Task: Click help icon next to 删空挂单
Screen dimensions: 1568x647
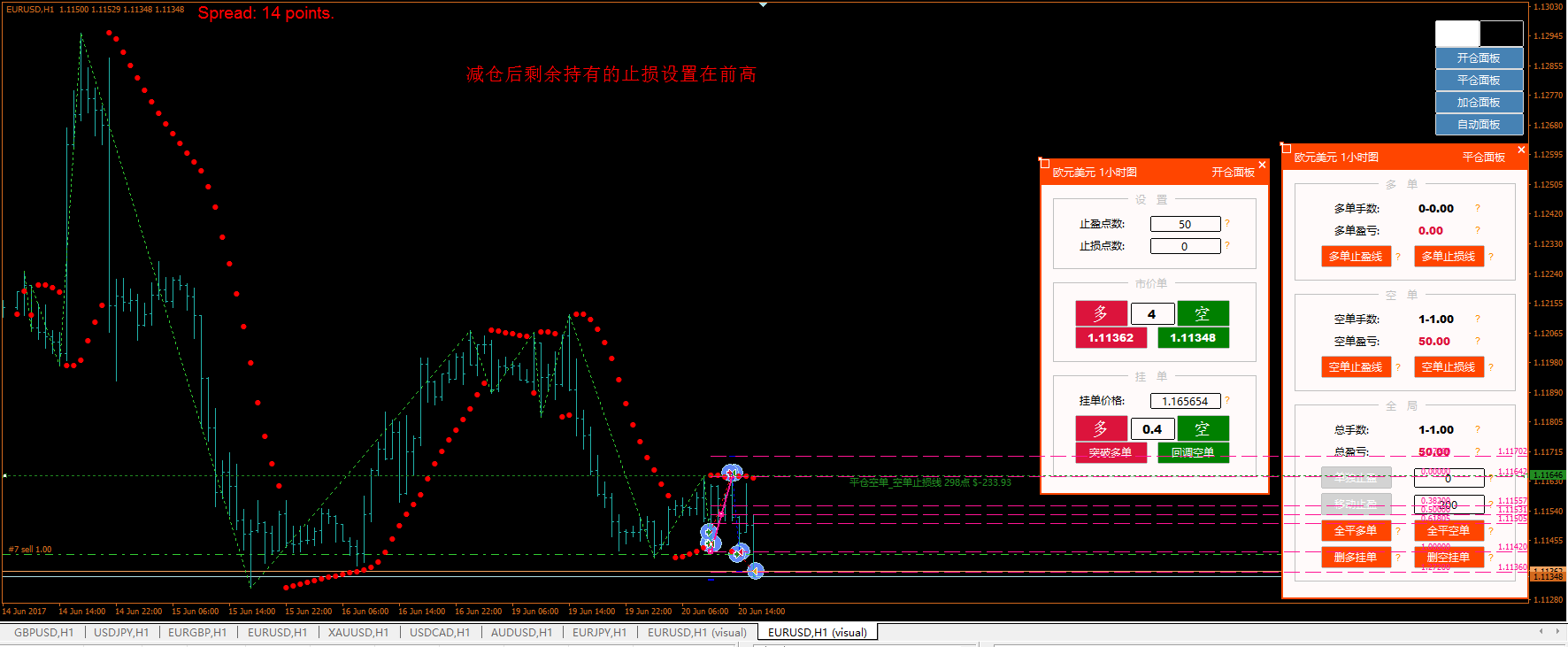Action: (x=1491, y=558)
